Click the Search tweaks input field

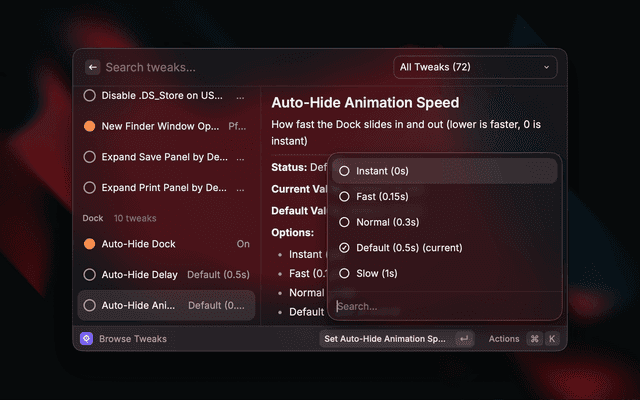(x=240, y=67)
